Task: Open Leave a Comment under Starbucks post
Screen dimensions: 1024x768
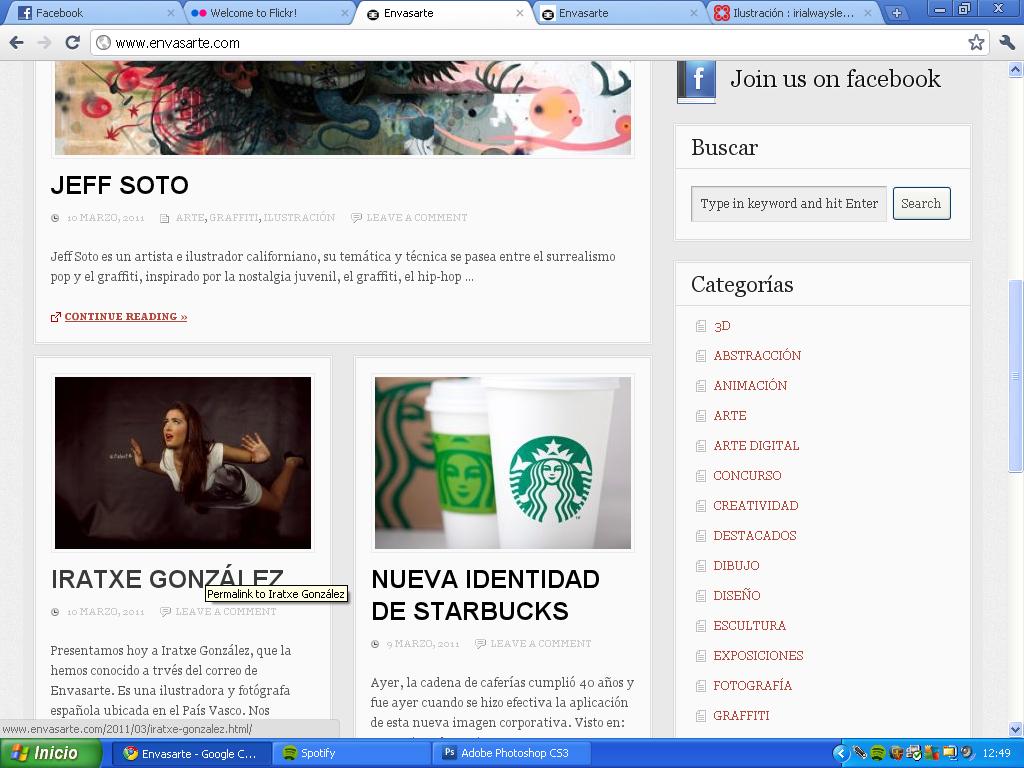Action: tap(541, 644)
